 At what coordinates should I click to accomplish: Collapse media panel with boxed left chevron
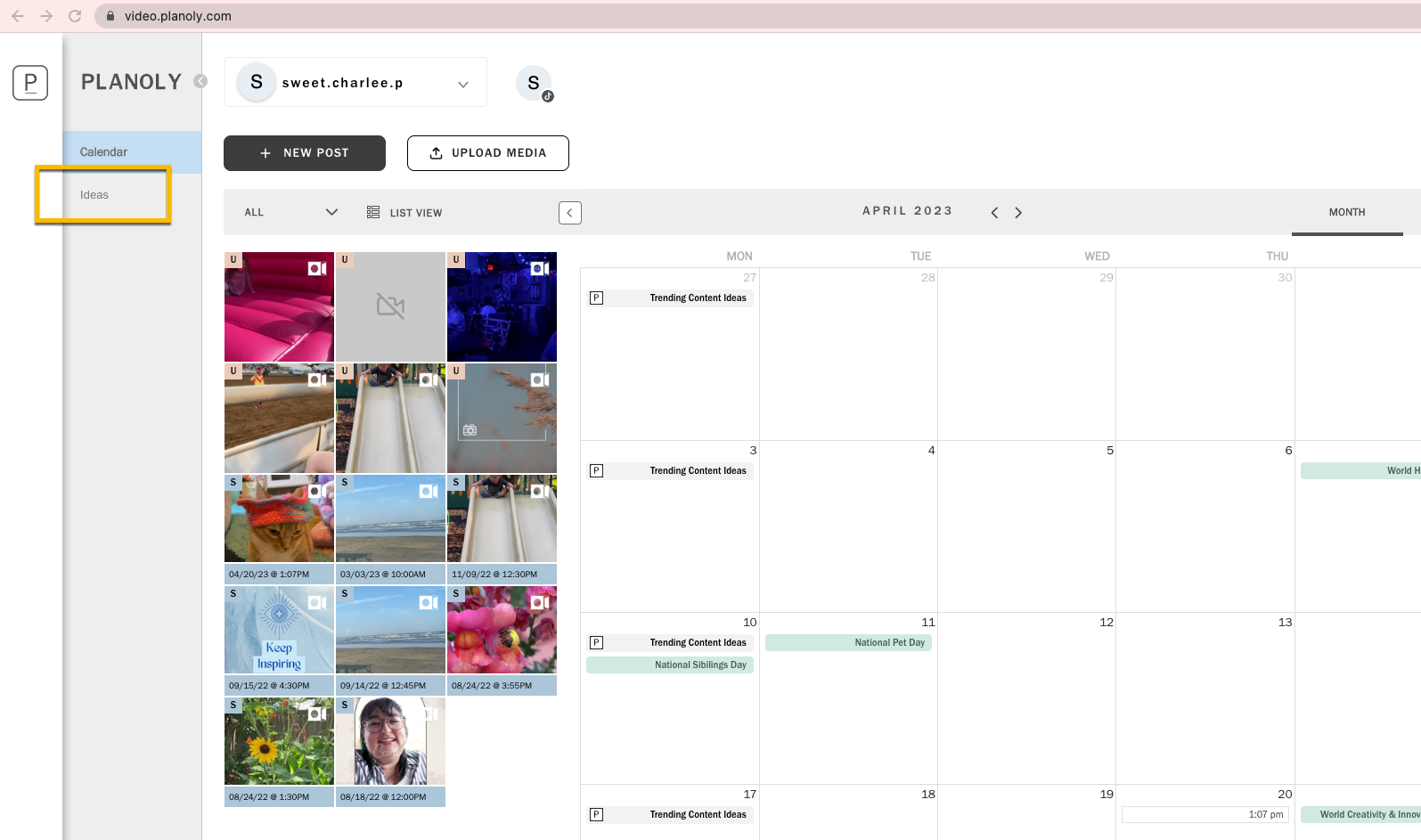tap(570, 213)
